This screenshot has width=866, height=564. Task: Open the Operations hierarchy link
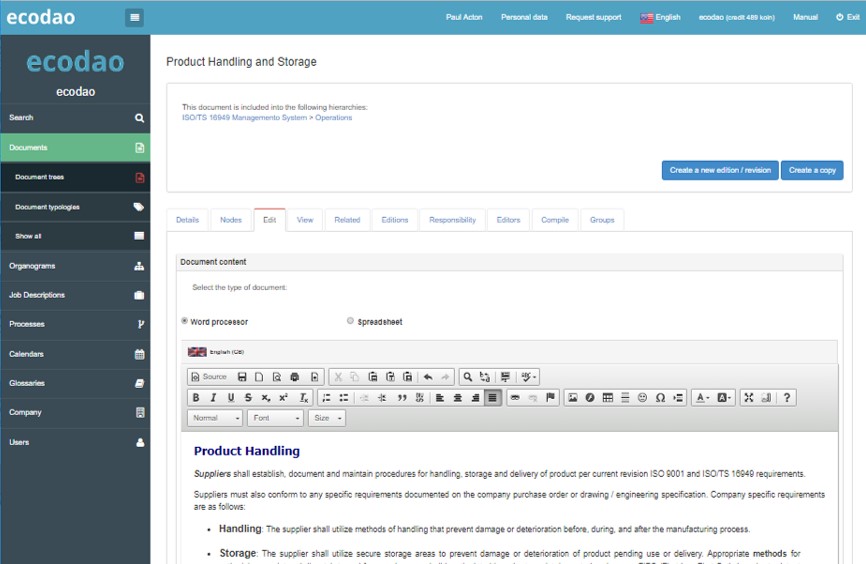tap(334, 118)
